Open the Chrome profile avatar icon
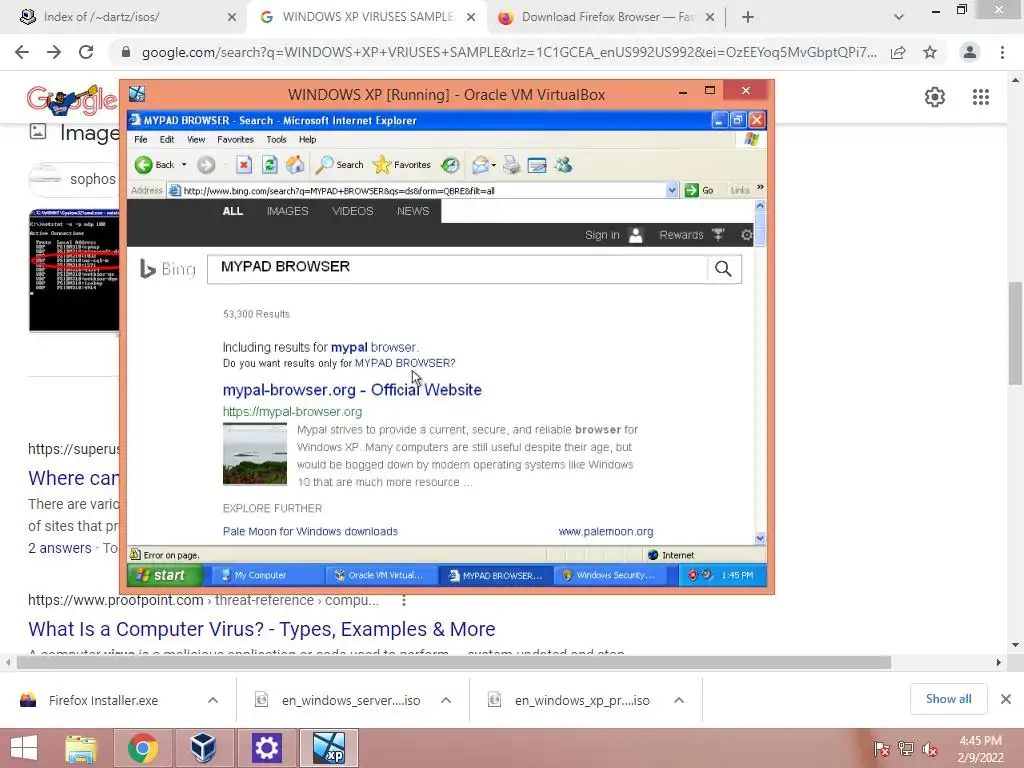Viewport: 1024px width, 768px height. pyautogui.click(x=970, y=52)
